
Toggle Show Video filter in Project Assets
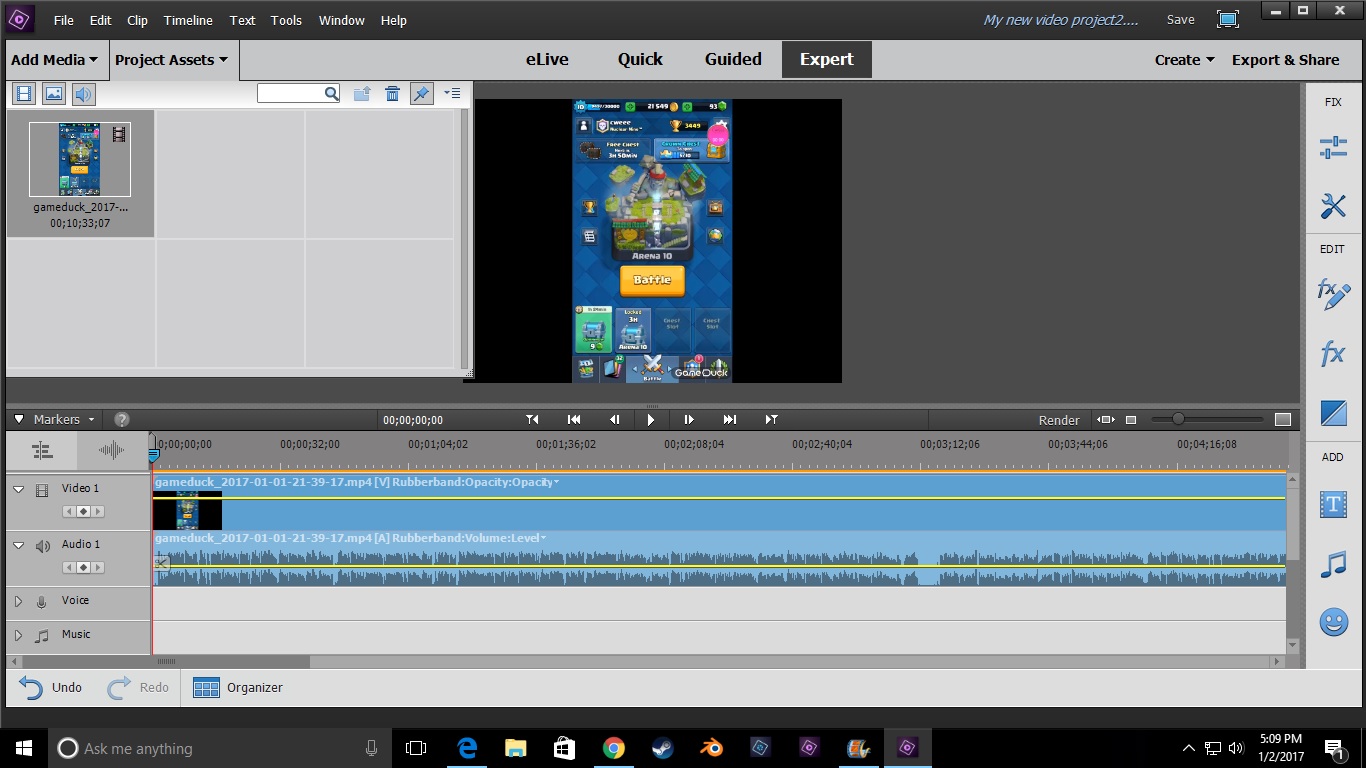click(24, 94)
